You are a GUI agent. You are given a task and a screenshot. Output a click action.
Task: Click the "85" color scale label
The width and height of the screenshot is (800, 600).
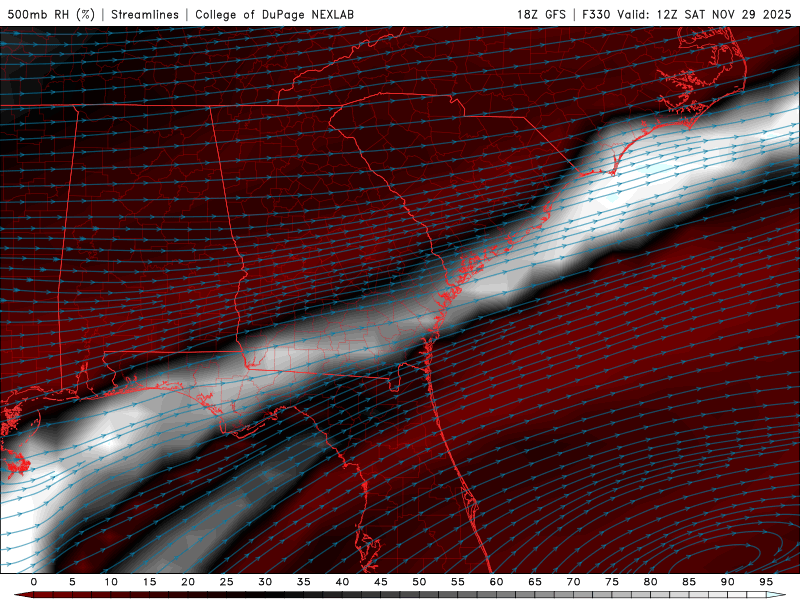[x=689, y=582]
